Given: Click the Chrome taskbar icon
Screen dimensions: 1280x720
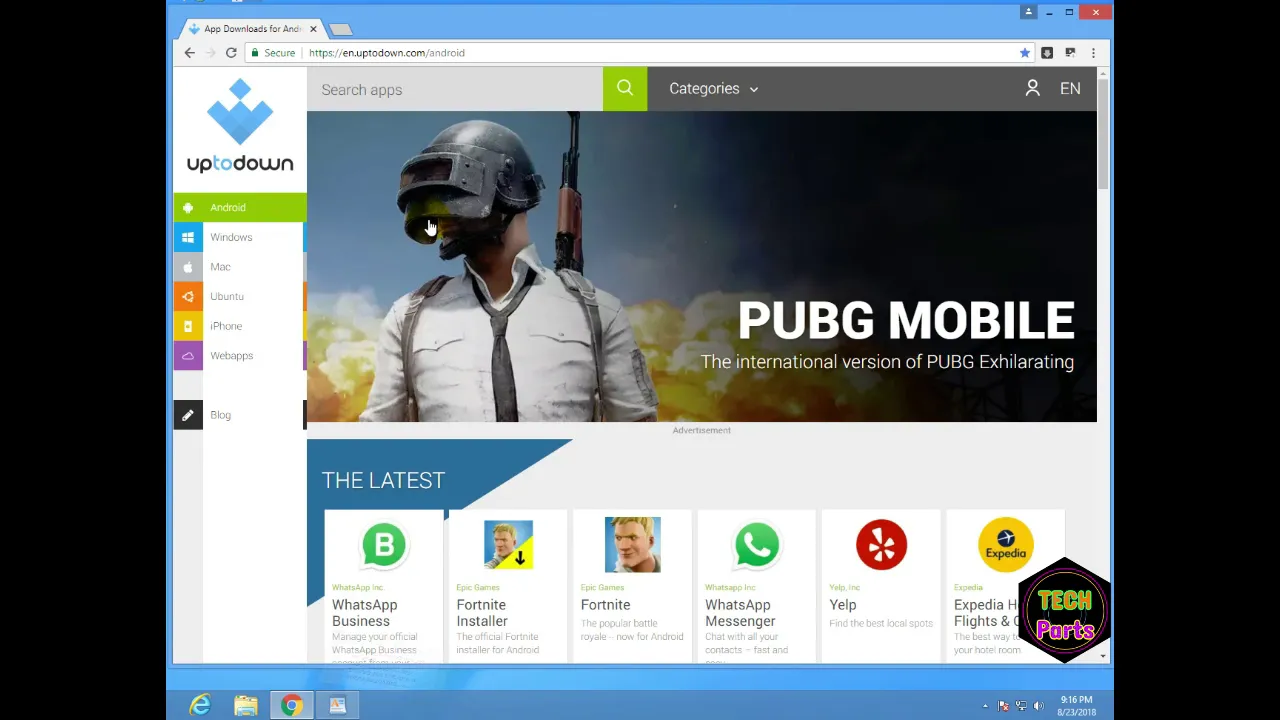Looking at the screenshot, I should tap(291, 706).
